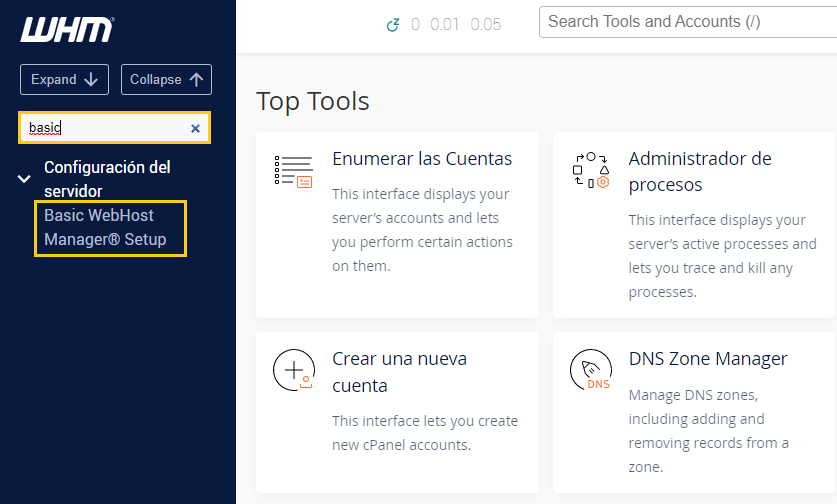The image size is (837, 504).
Task: Click the load average value '0.01'
Action: tap(445, 25)
